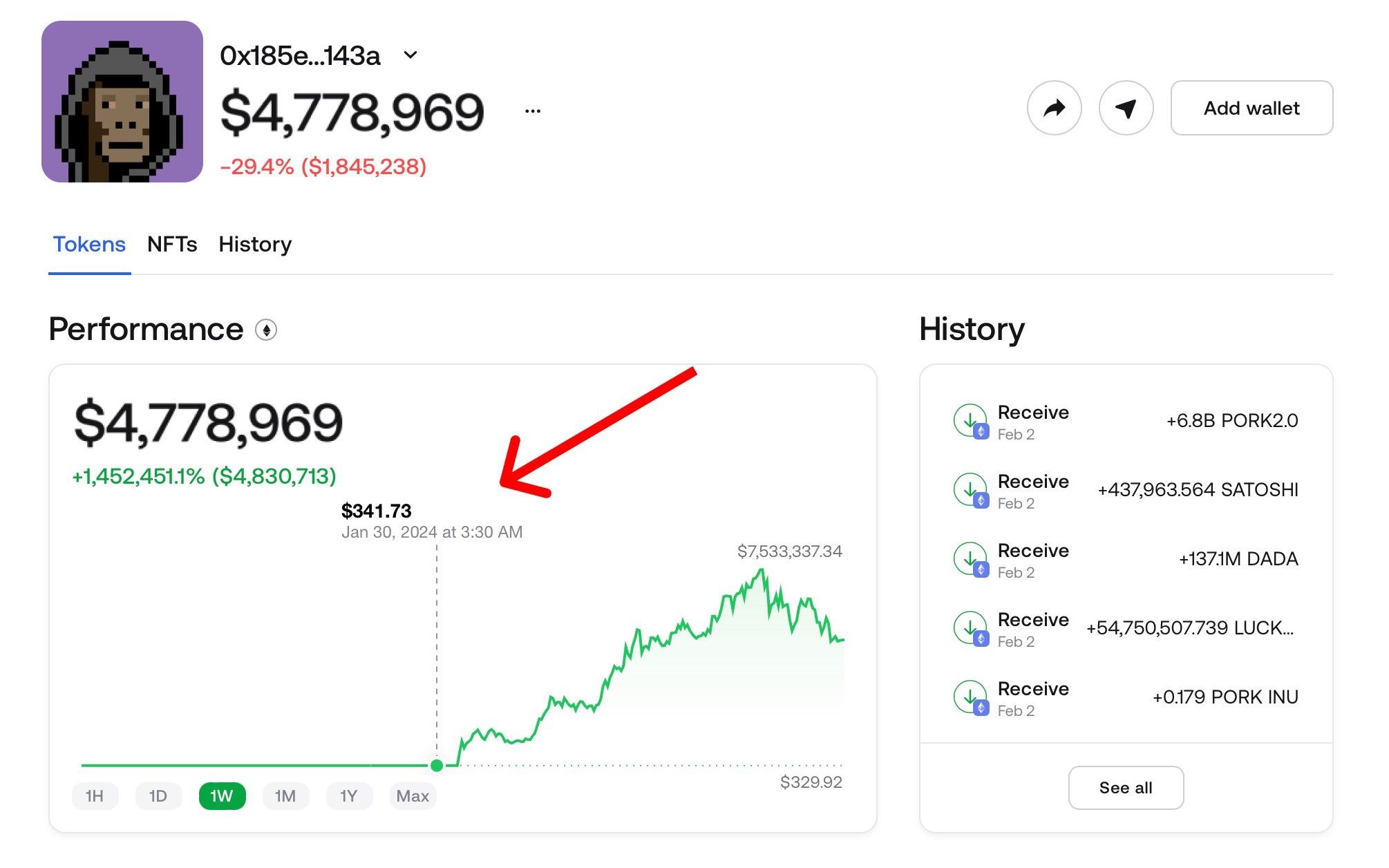1389x868 pixels.
Task: Select the Max time range
Action: pos(413,796)
